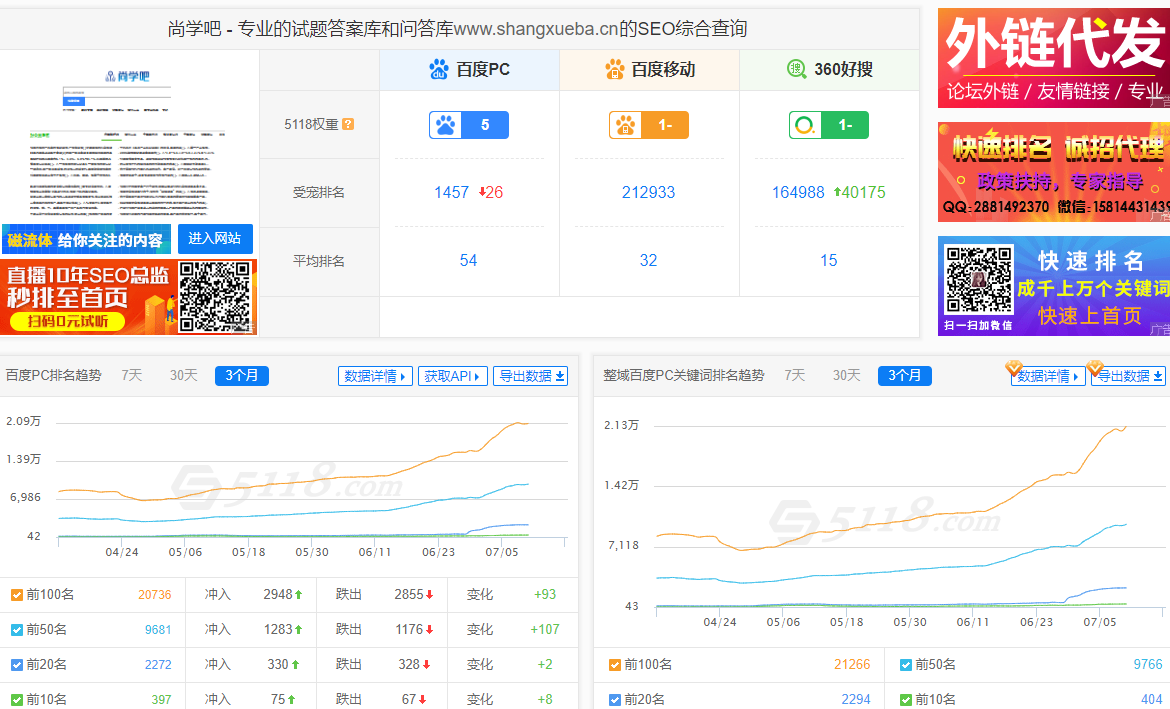Viewport: 1170px width, 709px height.
Task: Click Baidu PC average rank 54
Action: (469, 260)
